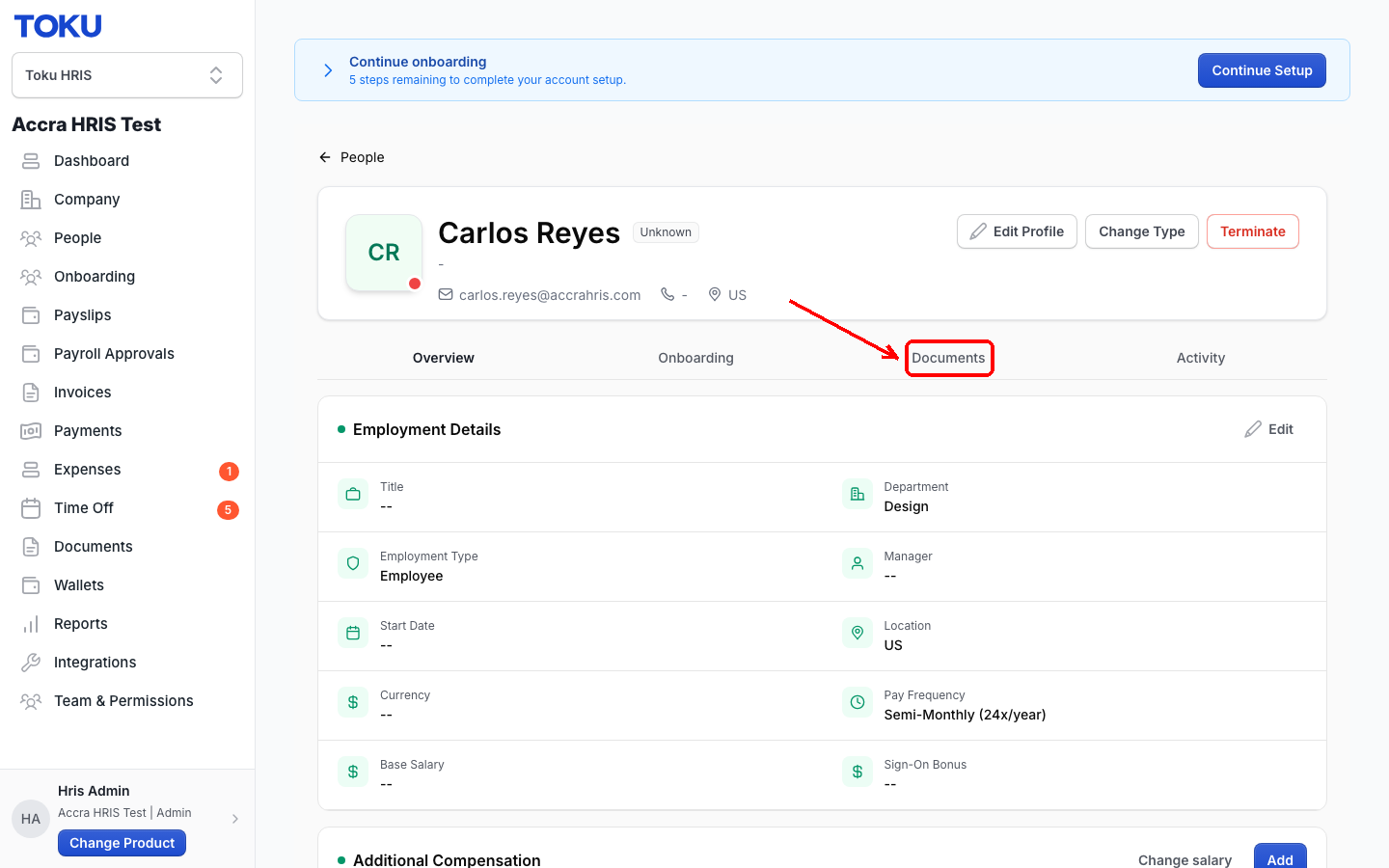Click the sidebar Documents file icon

pyautogui.click(x=31, y=547)
